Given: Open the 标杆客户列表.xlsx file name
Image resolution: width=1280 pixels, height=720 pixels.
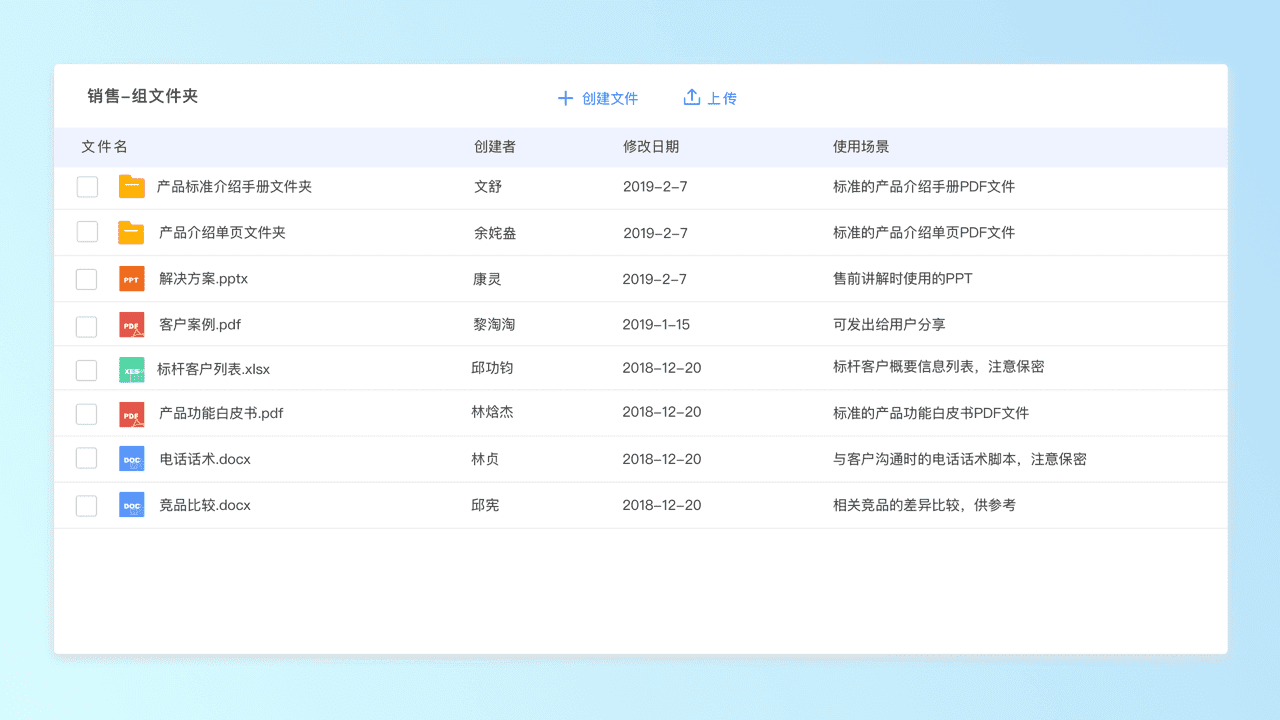Looking at the screenshot, I should (213, 369).
